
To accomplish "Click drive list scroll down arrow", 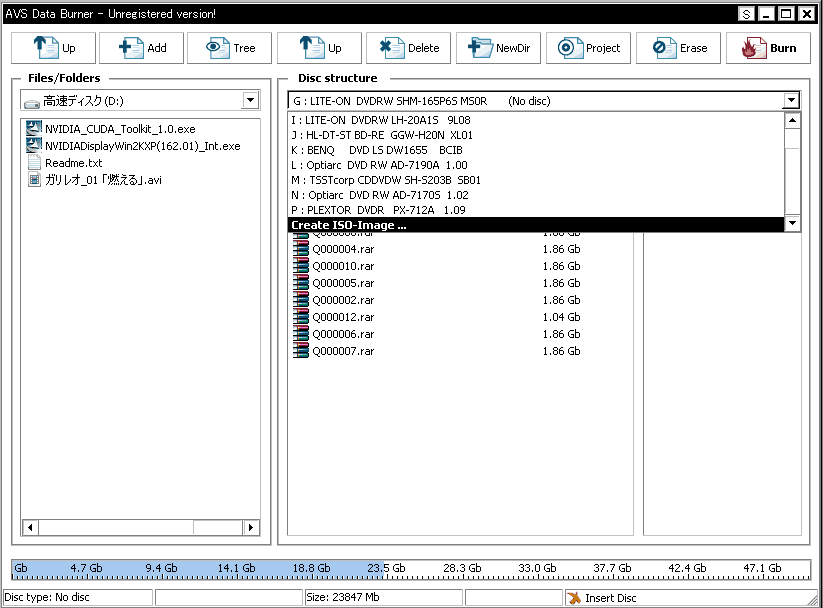I will pyautogui.click(x=793, y=223).
